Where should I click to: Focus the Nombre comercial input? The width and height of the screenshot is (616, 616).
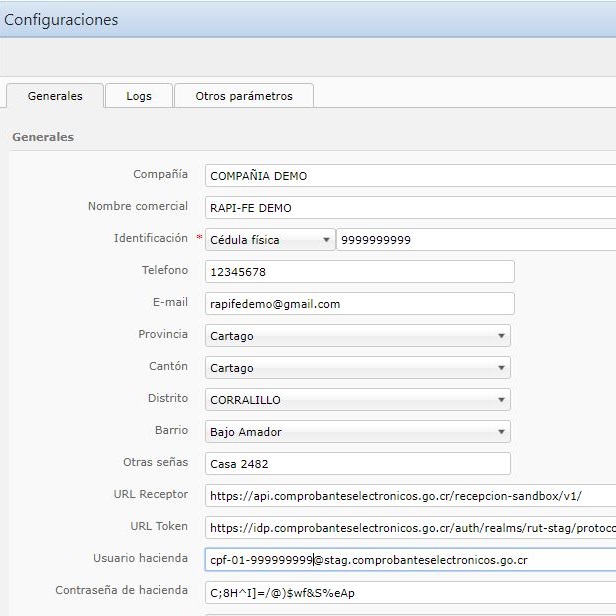tap(410, 208)
